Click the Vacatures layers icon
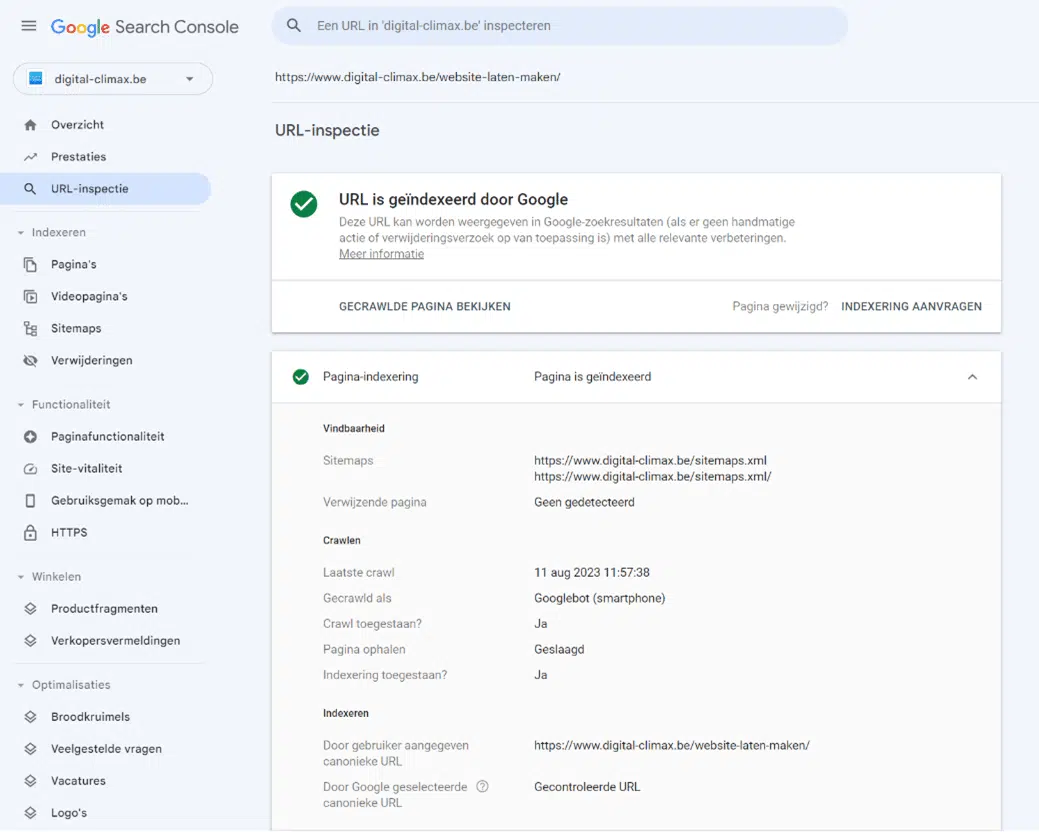The image size is (1039, 832). (30, 781)
